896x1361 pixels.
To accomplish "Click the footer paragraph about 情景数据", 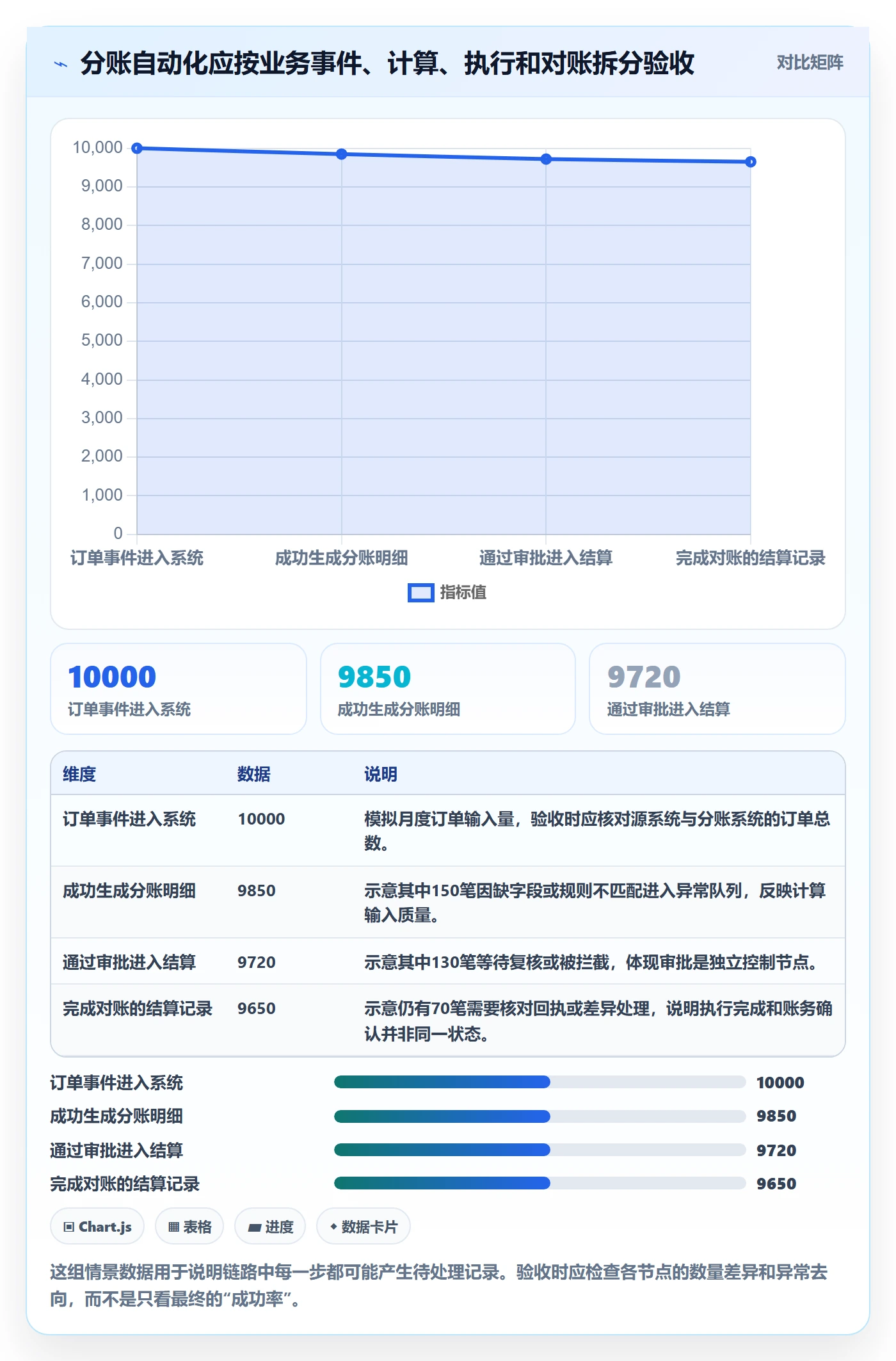I will (439, 1285).
